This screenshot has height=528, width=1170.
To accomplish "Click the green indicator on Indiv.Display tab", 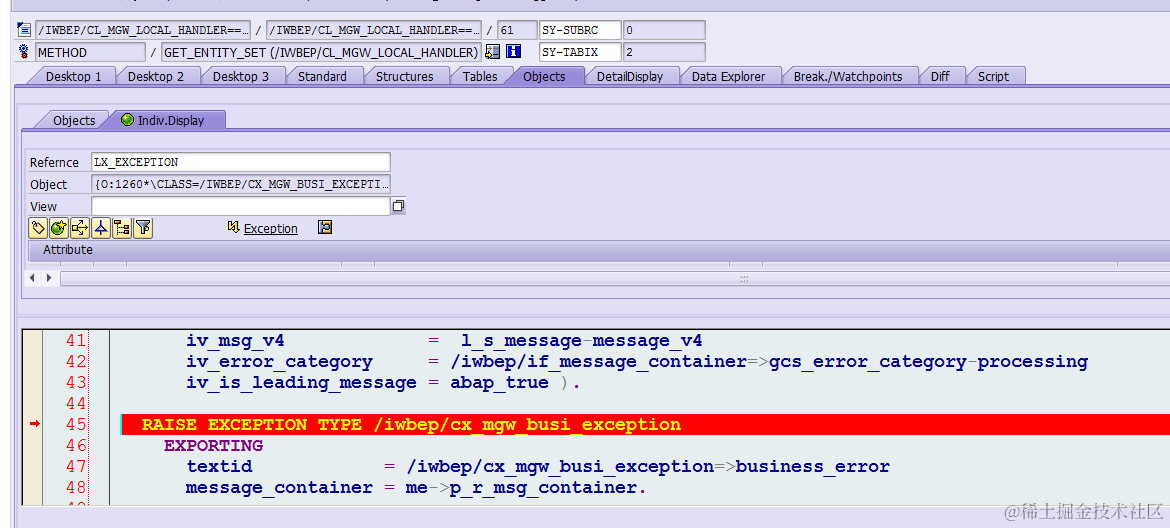I will pos(128,119).
